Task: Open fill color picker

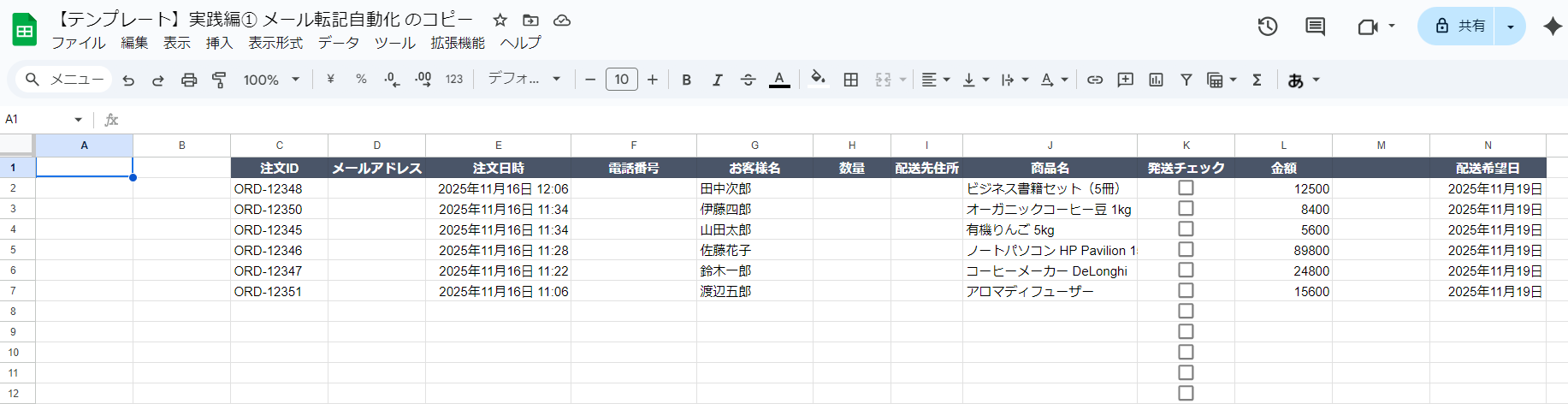Action: point(819,80)
